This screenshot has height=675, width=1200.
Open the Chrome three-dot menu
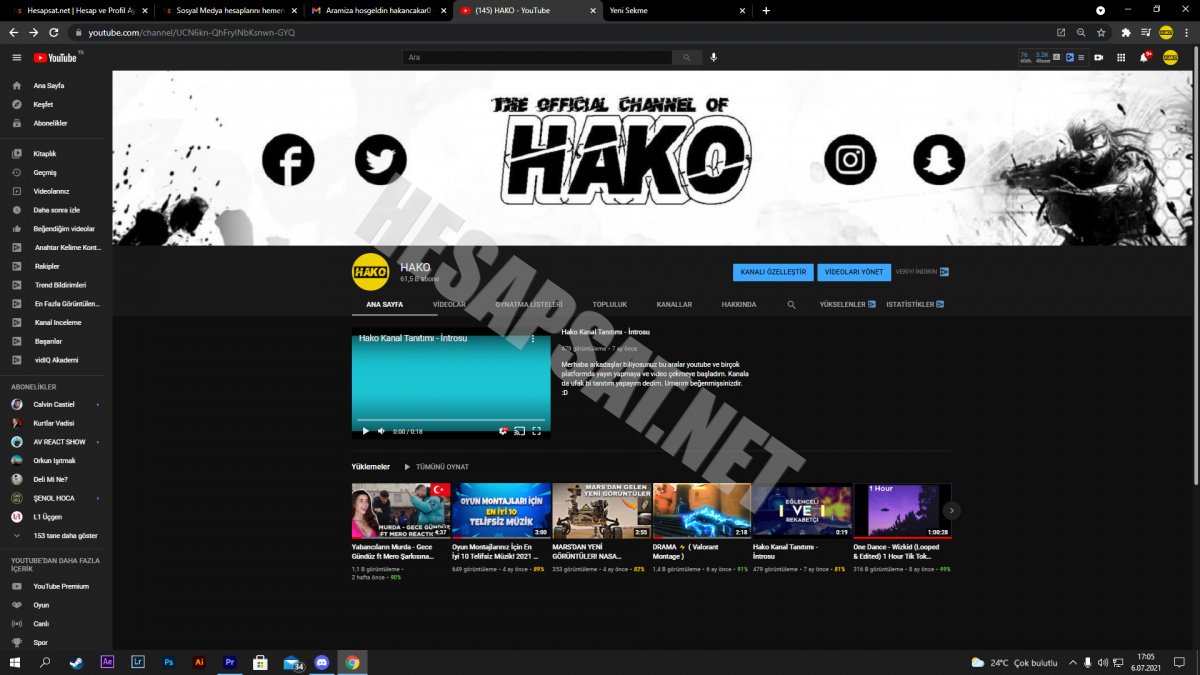click(x=1187, y=32)
